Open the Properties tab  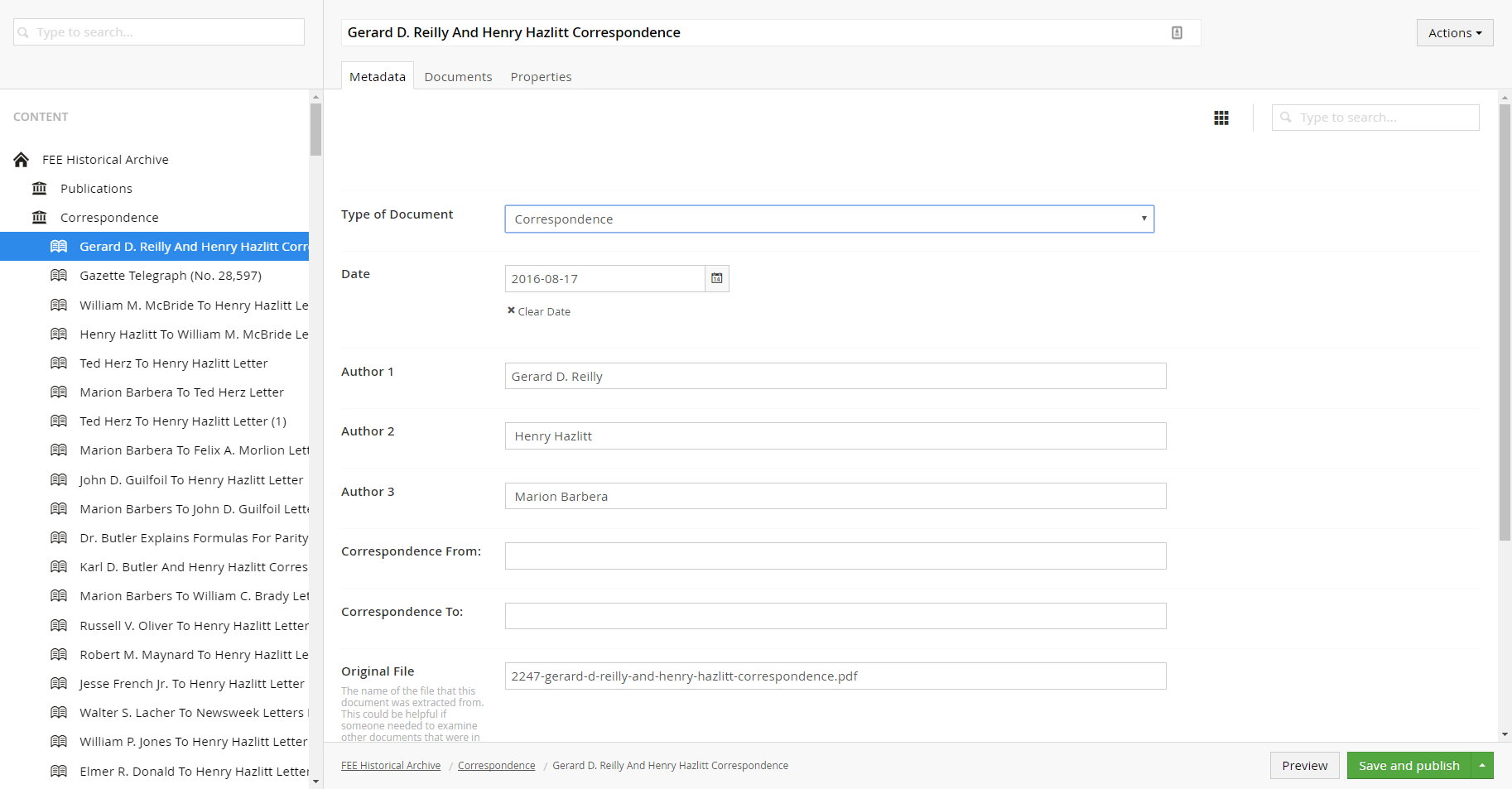click(541, 77)
